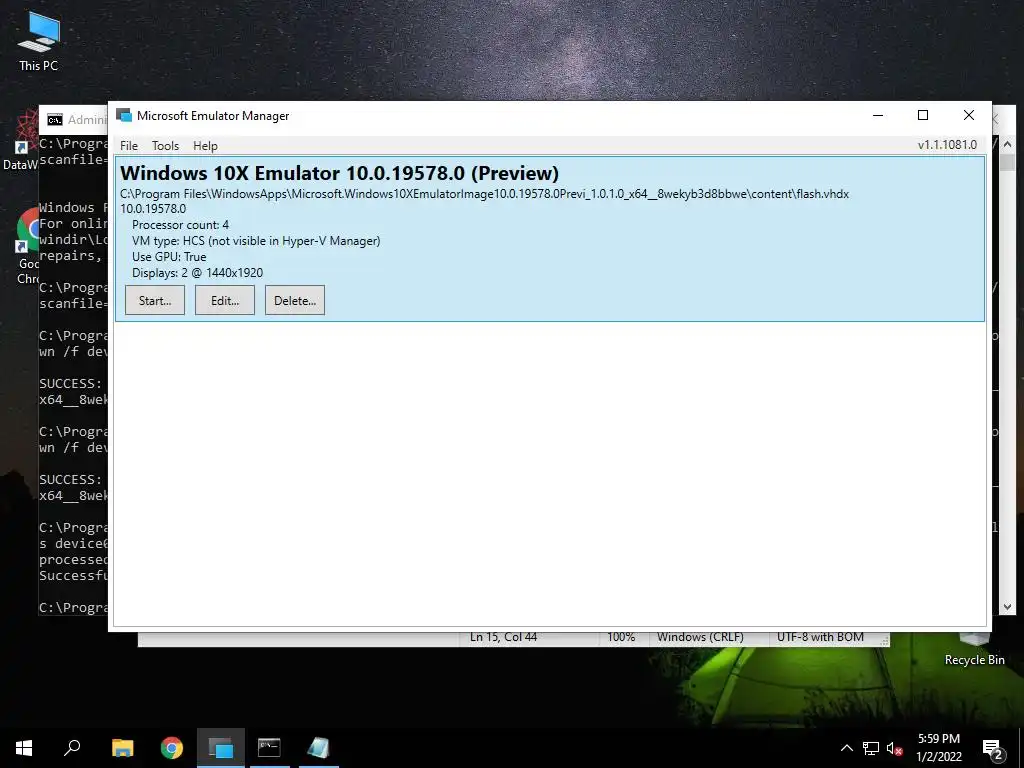Screen dimensions: 1024x768
Task: Click the VM type: HCS line
Action: pyautogui.click(x=256, y=241)
